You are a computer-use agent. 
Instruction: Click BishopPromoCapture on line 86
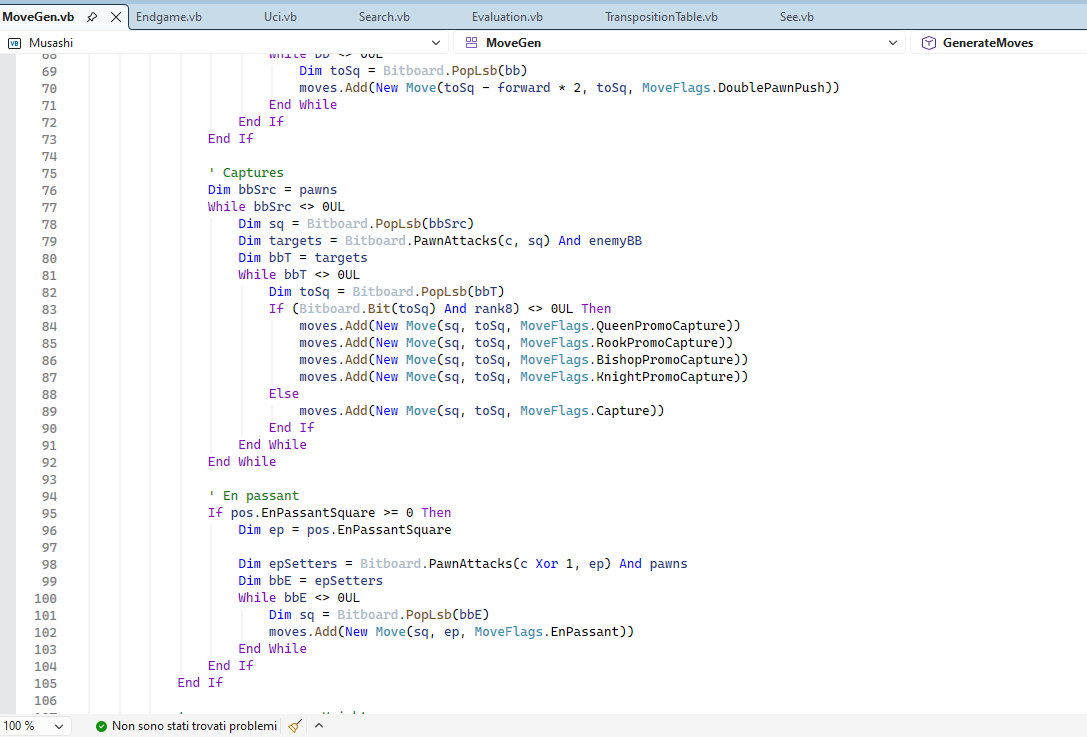[x=665, y=360]
